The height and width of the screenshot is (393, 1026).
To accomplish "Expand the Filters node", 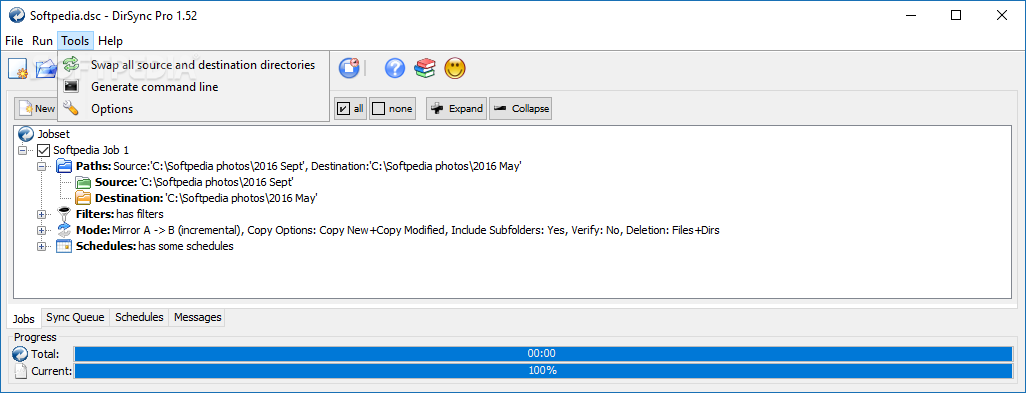I will (42, 214).
